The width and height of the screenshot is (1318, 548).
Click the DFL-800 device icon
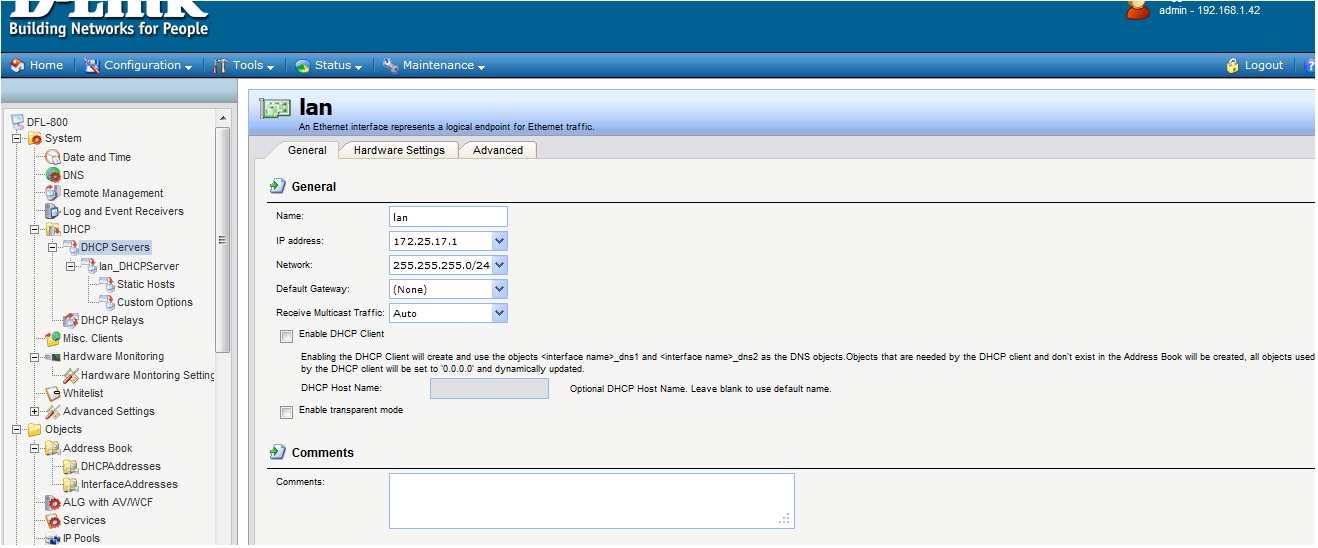(x=18, y=121)
